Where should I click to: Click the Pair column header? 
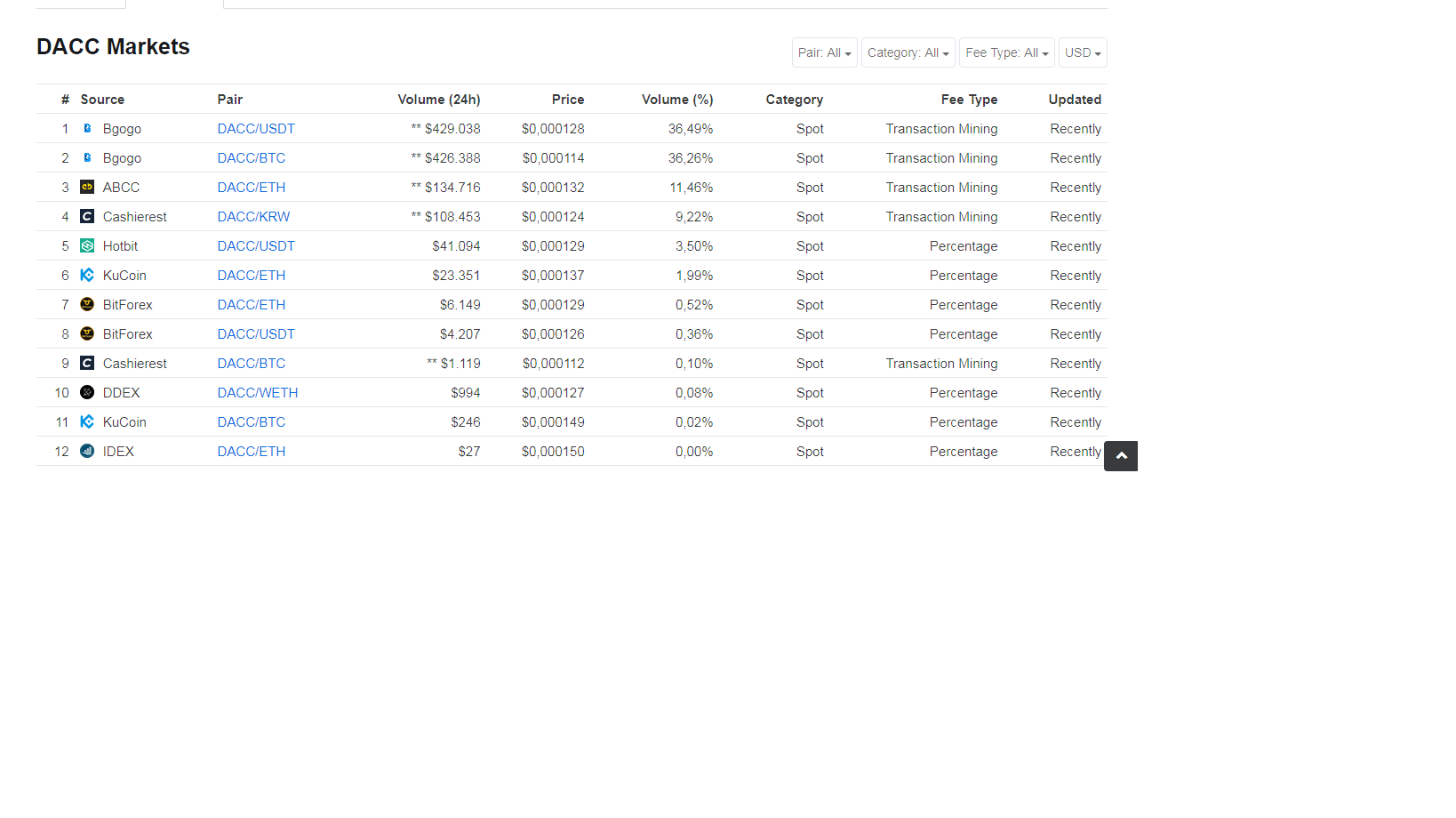click(x=230, y=100)
